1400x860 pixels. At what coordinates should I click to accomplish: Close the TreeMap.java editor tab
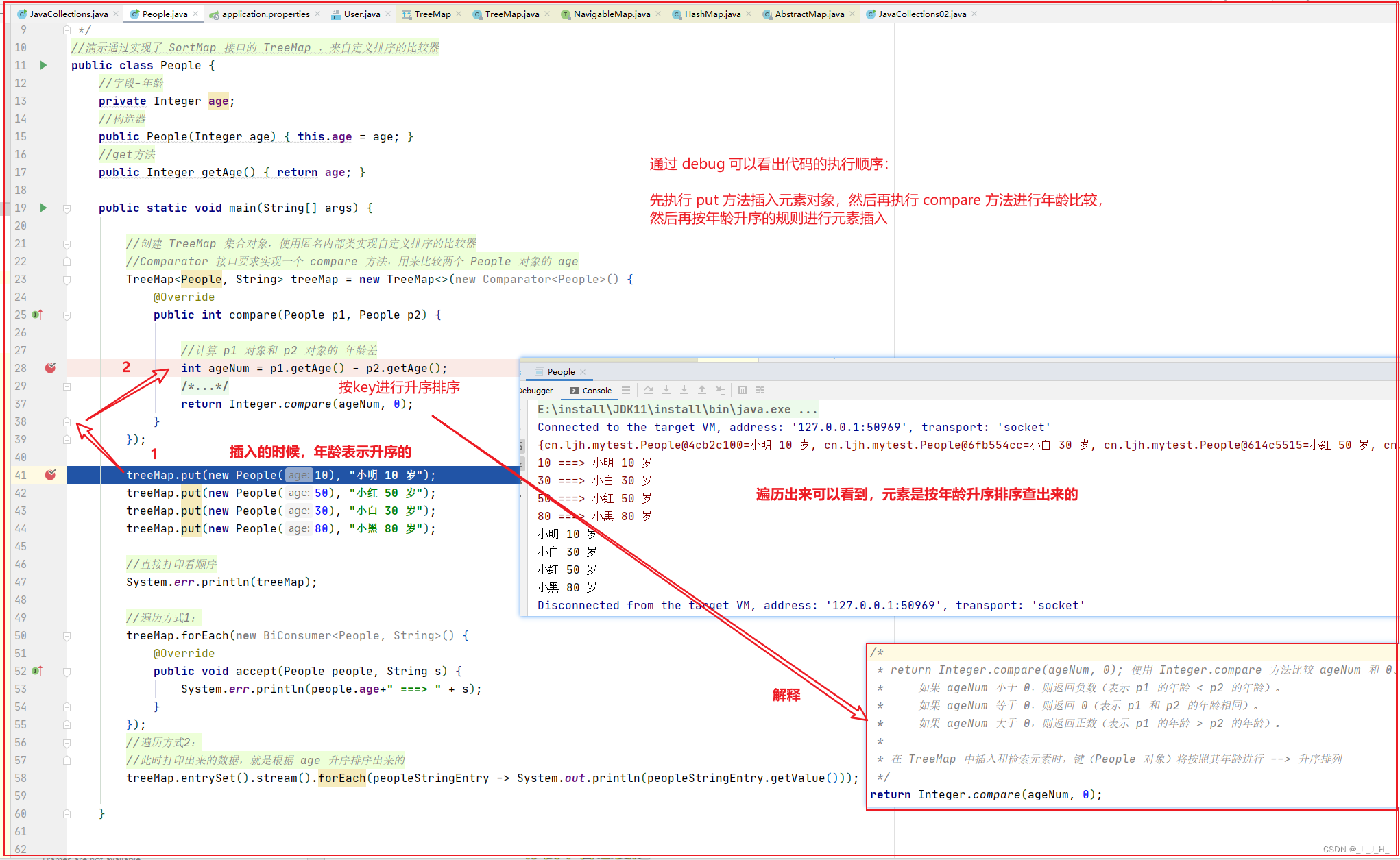547,14
